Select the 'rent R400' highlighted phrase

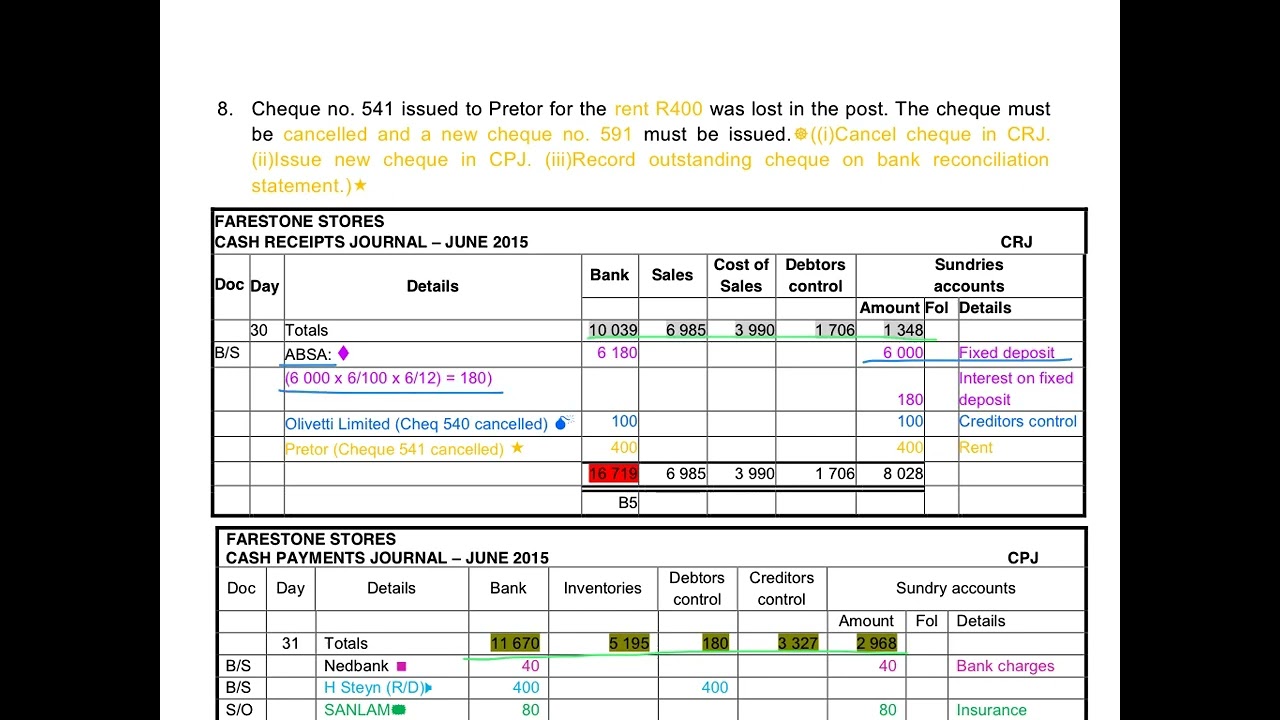pyautogui.click(x=658, y=108)
